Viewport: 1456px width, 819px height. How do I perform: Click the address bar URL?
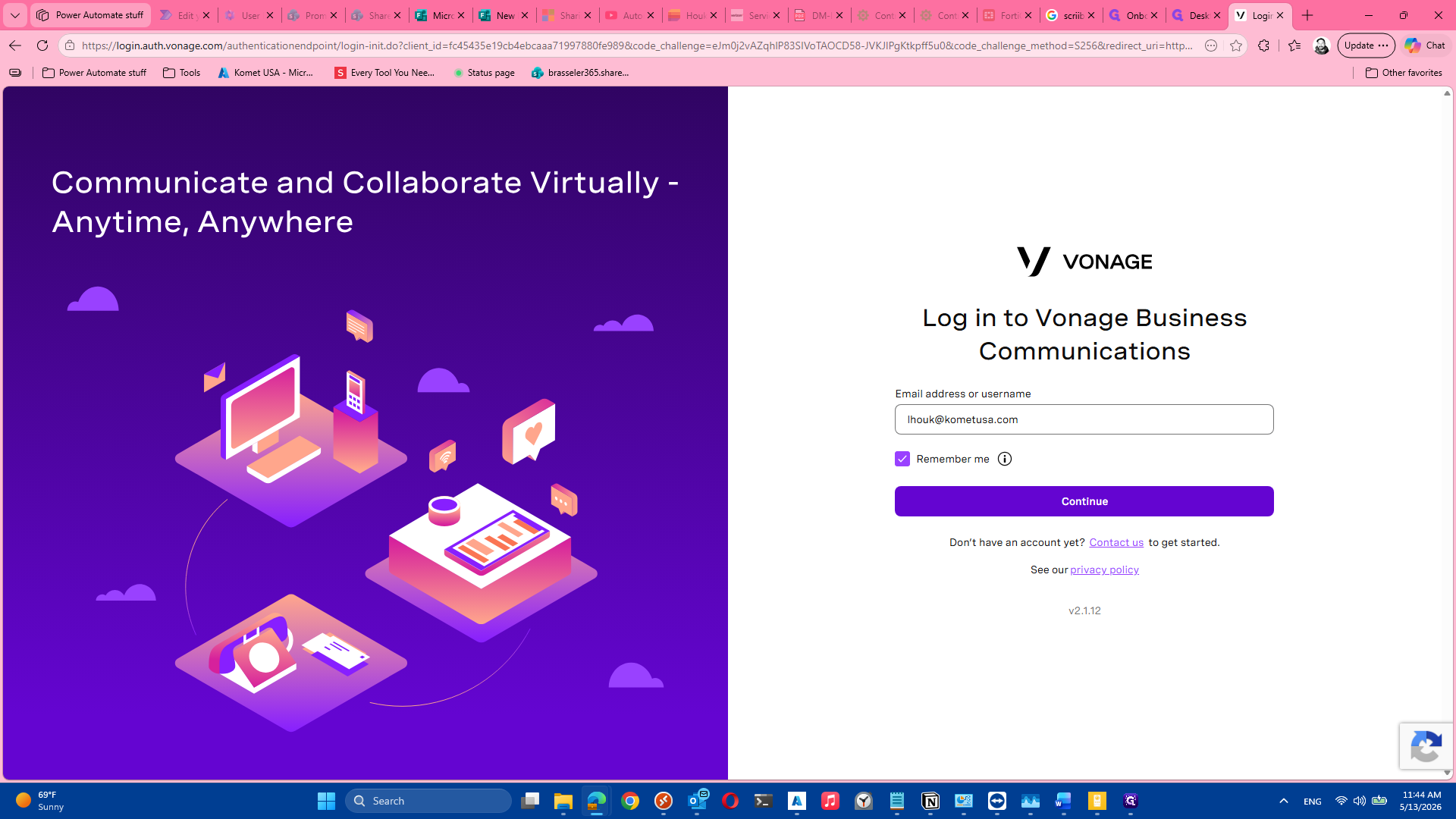pyautogui.click(x=637, y=45)
